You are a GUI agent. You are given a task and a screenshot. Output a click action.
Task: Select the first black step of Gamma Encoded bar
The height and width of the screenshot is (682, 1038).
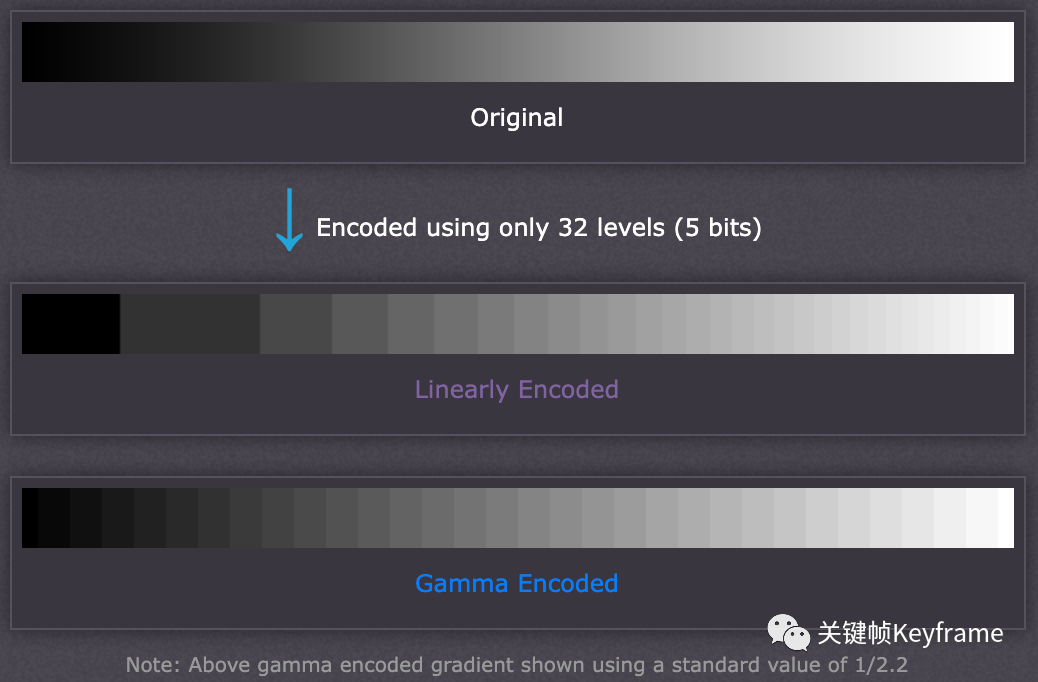[29, 518]
